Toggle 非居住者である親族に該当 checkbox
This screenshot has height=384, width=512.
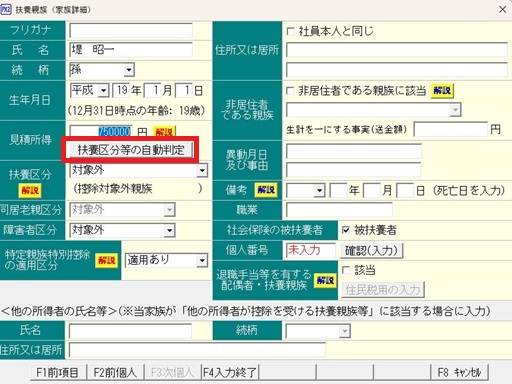pyautogui.click(x=290, y=91)
